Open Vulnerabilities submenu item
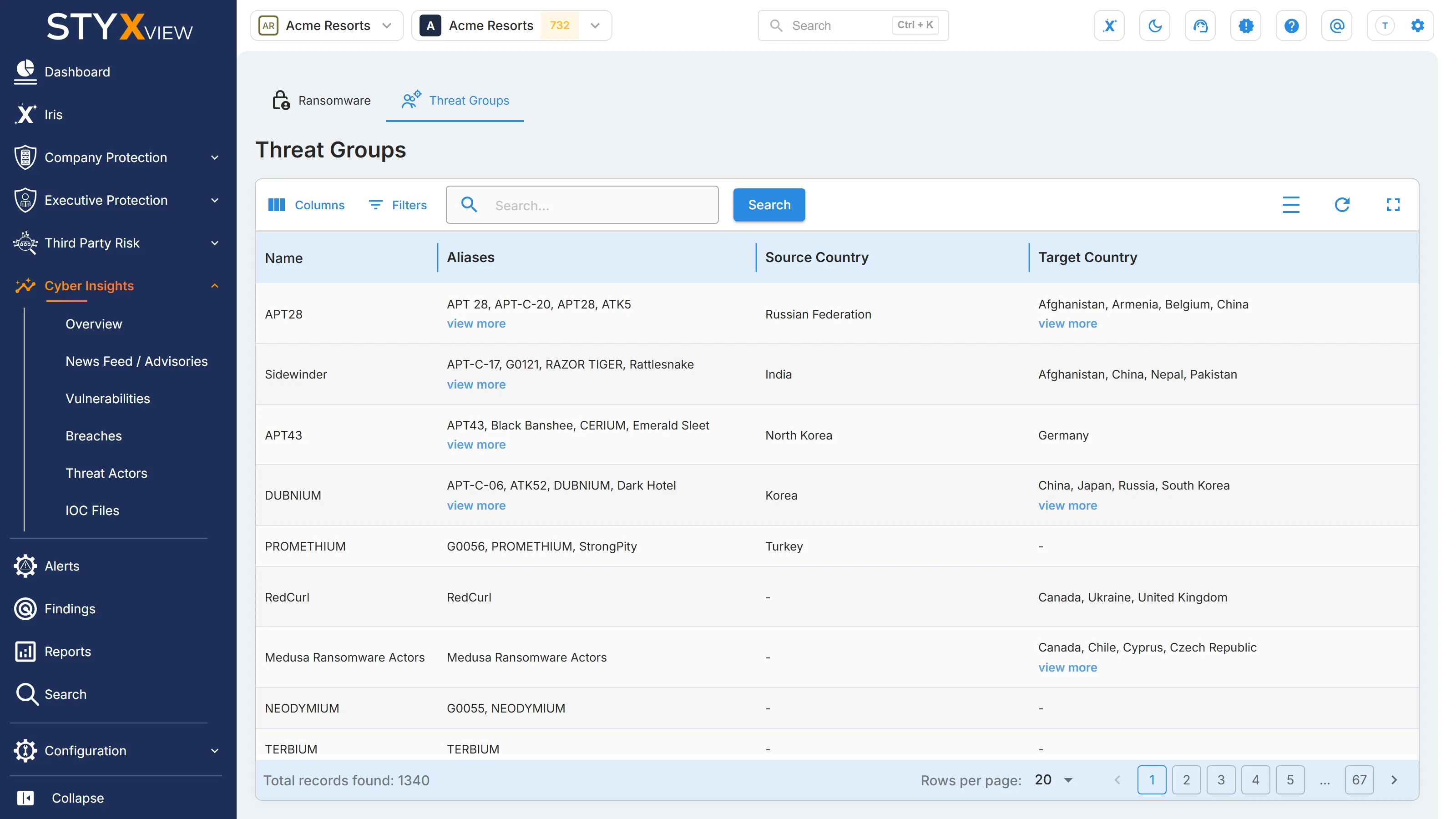The image size is (1456, 819). [x=107, y=399]
